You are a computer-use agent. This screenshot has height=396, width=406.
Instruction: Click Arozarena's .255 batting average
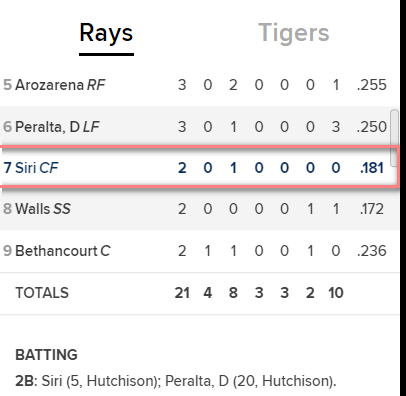point(372,85)
